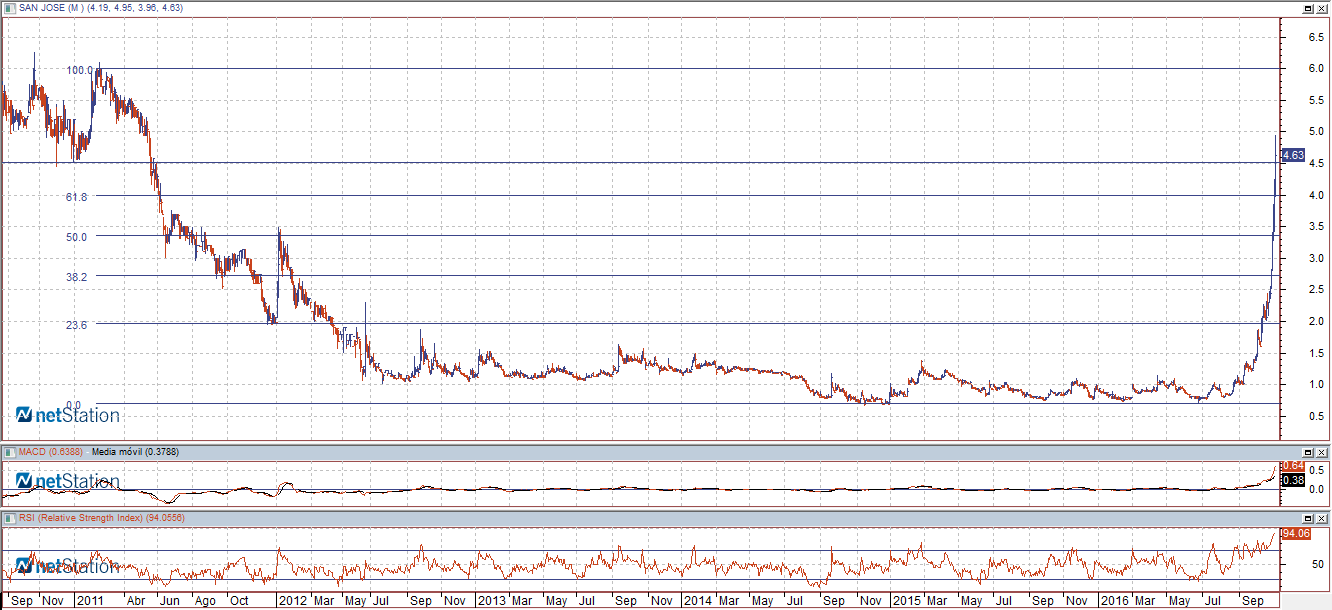The height and width of the screenshot is (610, 1332).
Task: Click the 2012 year label on time axis
Action: [294, 601]
